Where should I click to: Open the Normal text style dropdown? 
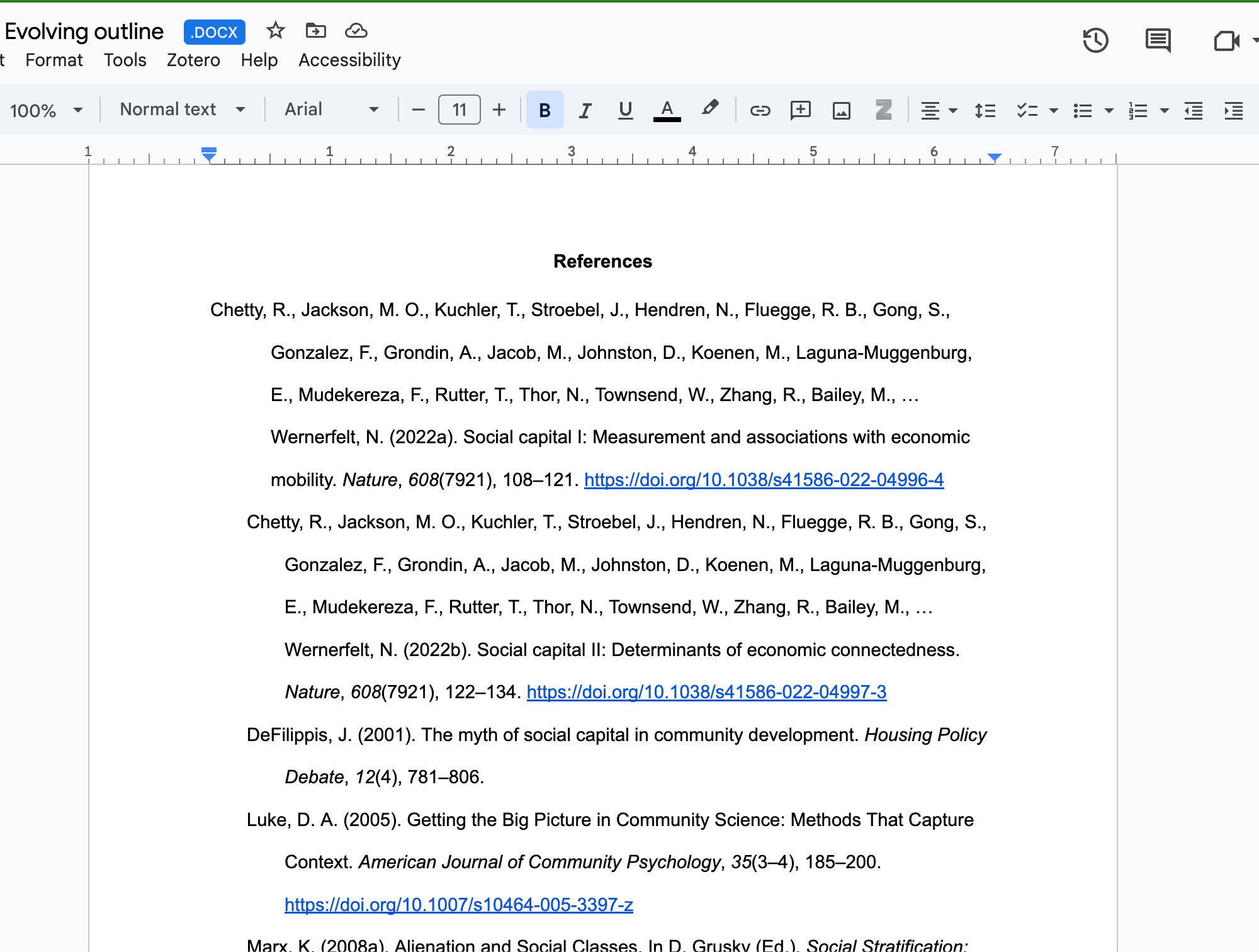point(182,110)
